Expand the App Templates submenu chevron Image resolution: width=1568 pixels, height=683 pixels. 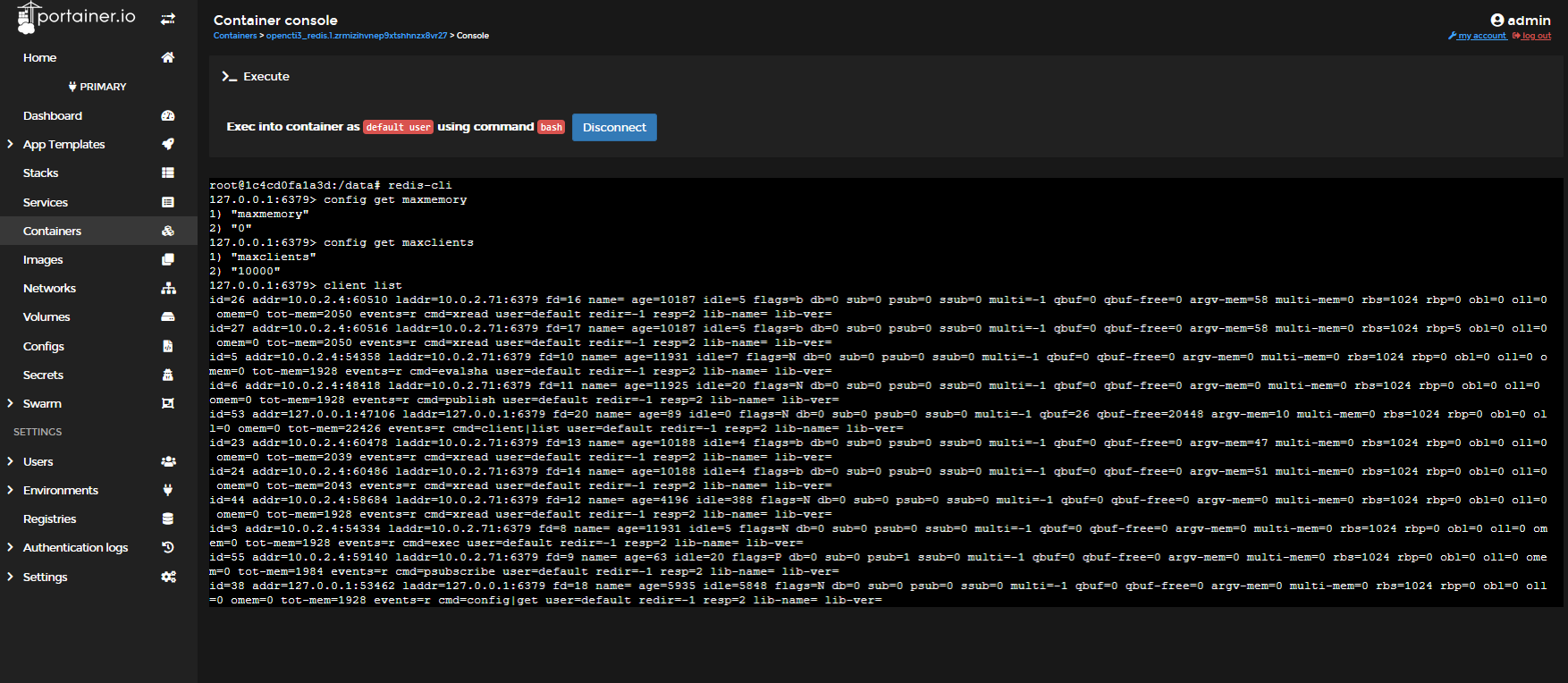10,144
